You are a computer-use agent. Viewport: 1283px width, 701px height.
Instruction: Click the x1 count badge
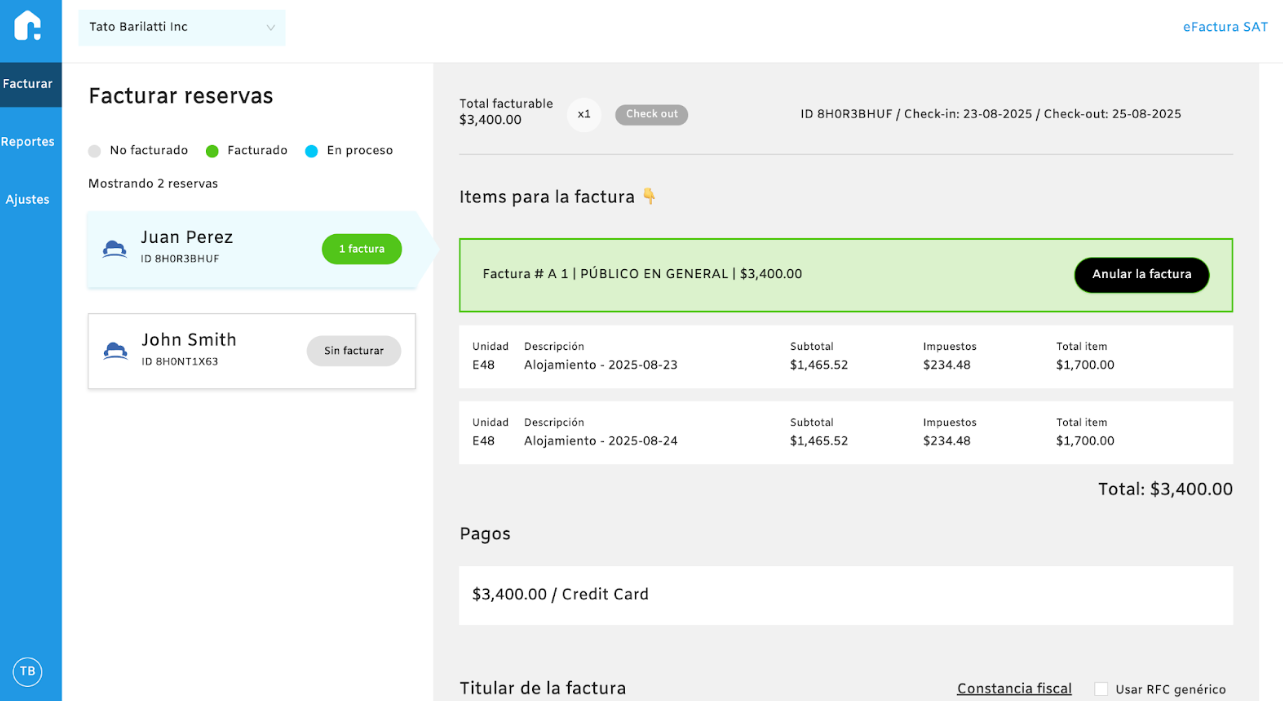[584, 115]
